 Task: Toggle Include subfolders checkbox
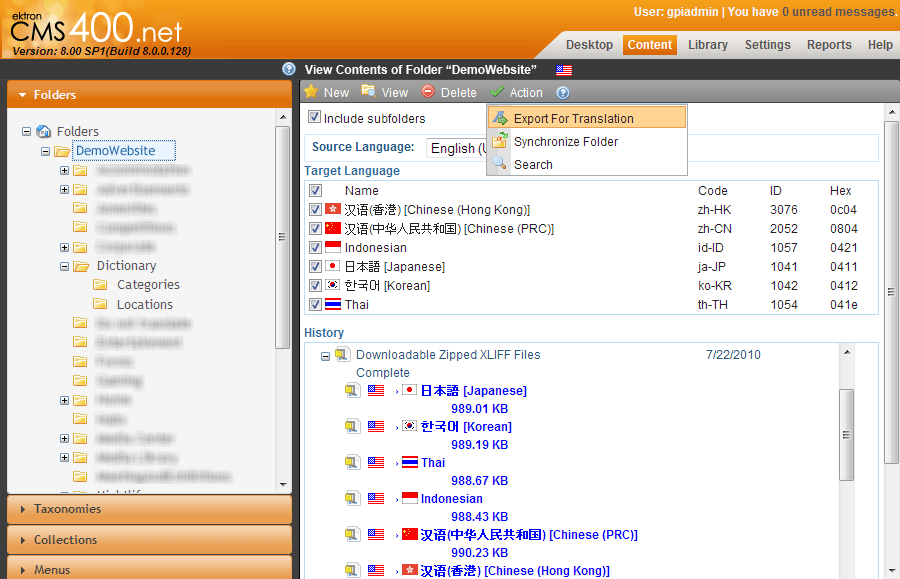pos(314,116)
